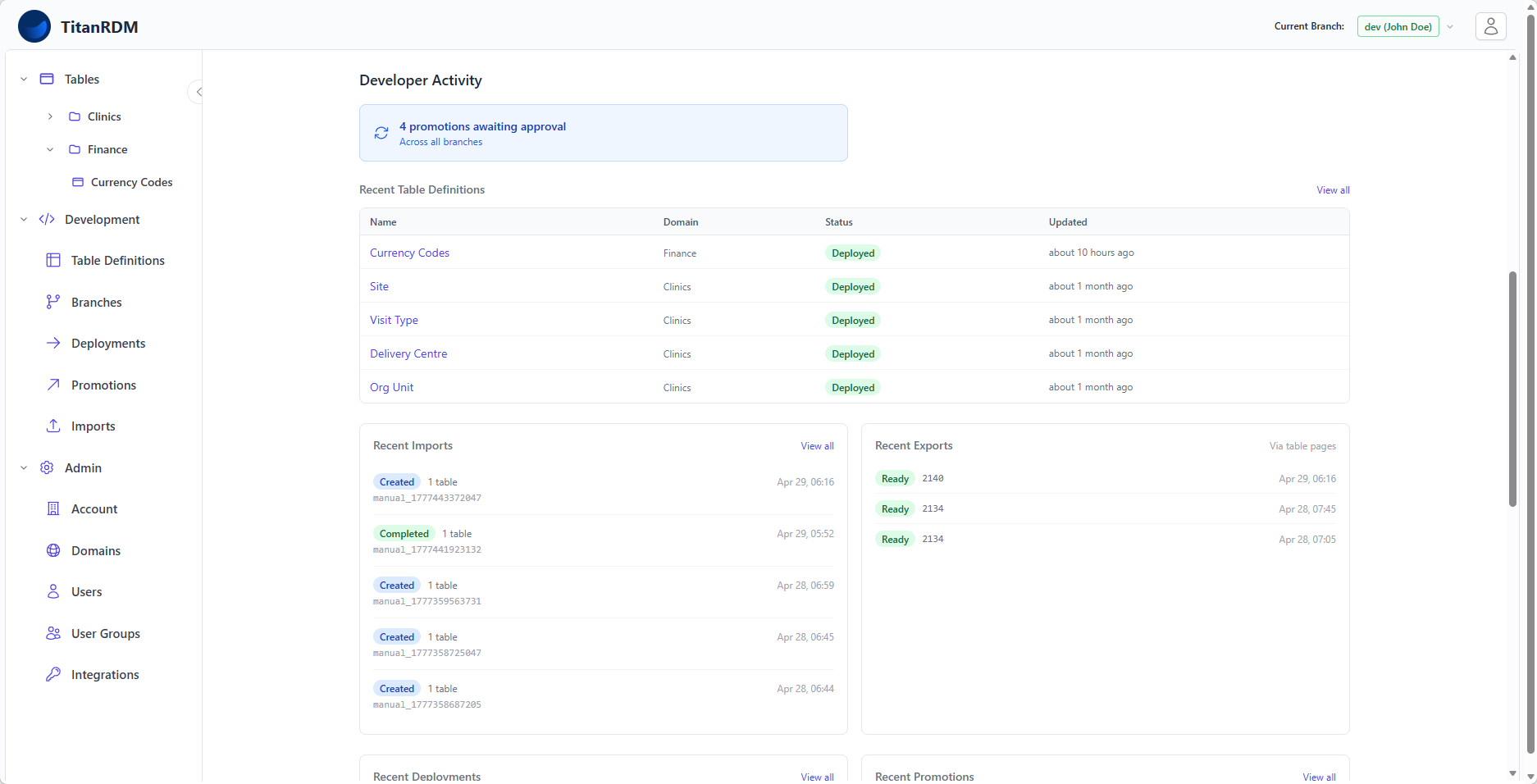View all Recent Table Definitions
The height and width of the screenshot is (784, 1537).
tap(1333, 189)
